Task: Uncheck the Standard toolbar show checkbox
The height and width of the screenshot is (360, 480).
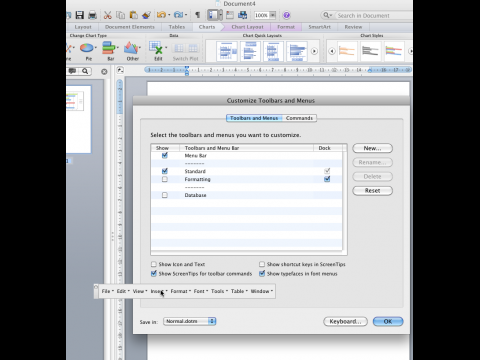Action: pyautogui.click(x=165, y=171)
